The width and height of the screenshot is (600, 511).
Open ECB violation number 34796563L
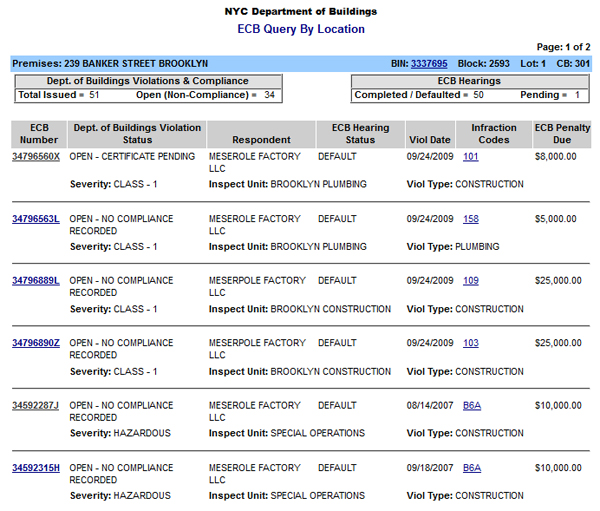(36, 219)
